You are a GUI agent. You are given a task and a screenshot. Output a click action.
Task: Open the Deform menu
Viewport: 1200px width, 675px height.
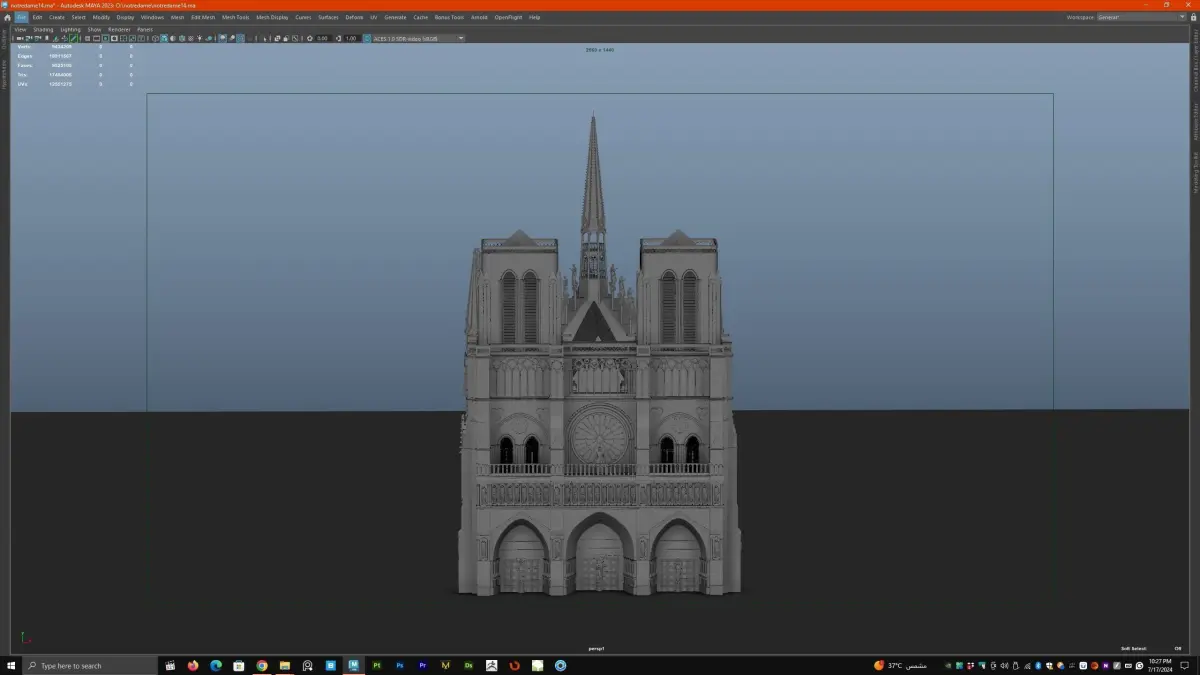click(x=354, y=17)
